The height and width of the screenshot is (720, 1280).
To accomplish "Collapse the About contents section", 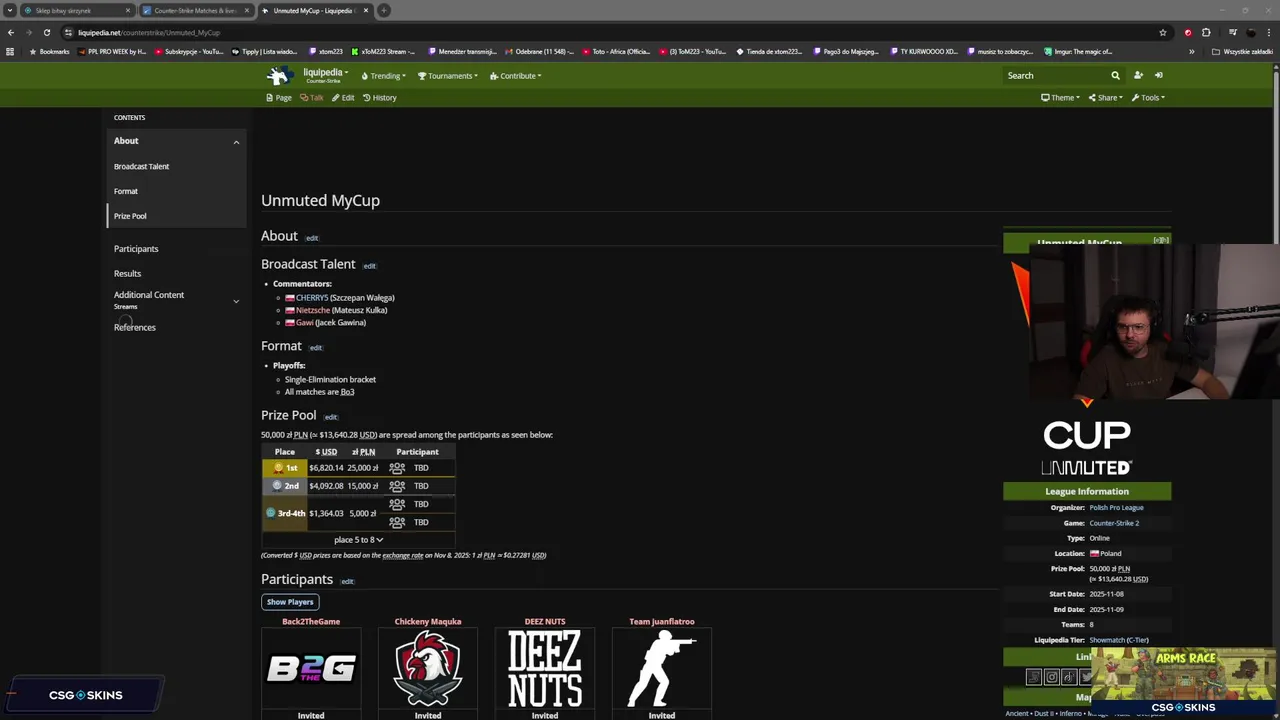I will [236, 142].
